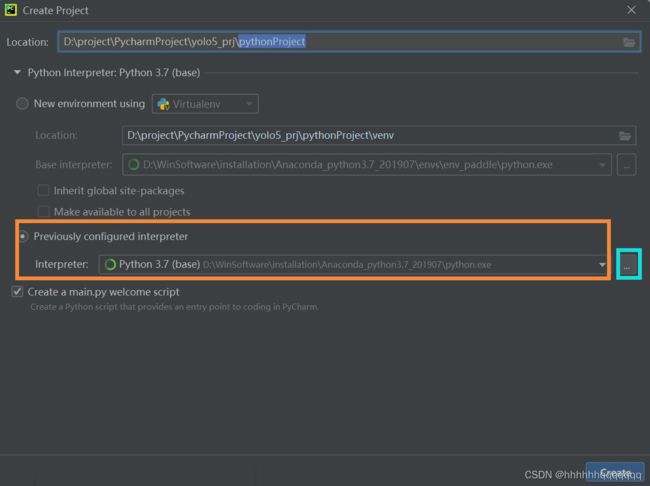
Task: Toggle Make available to all projects checkbox
Action: (43, 212)
